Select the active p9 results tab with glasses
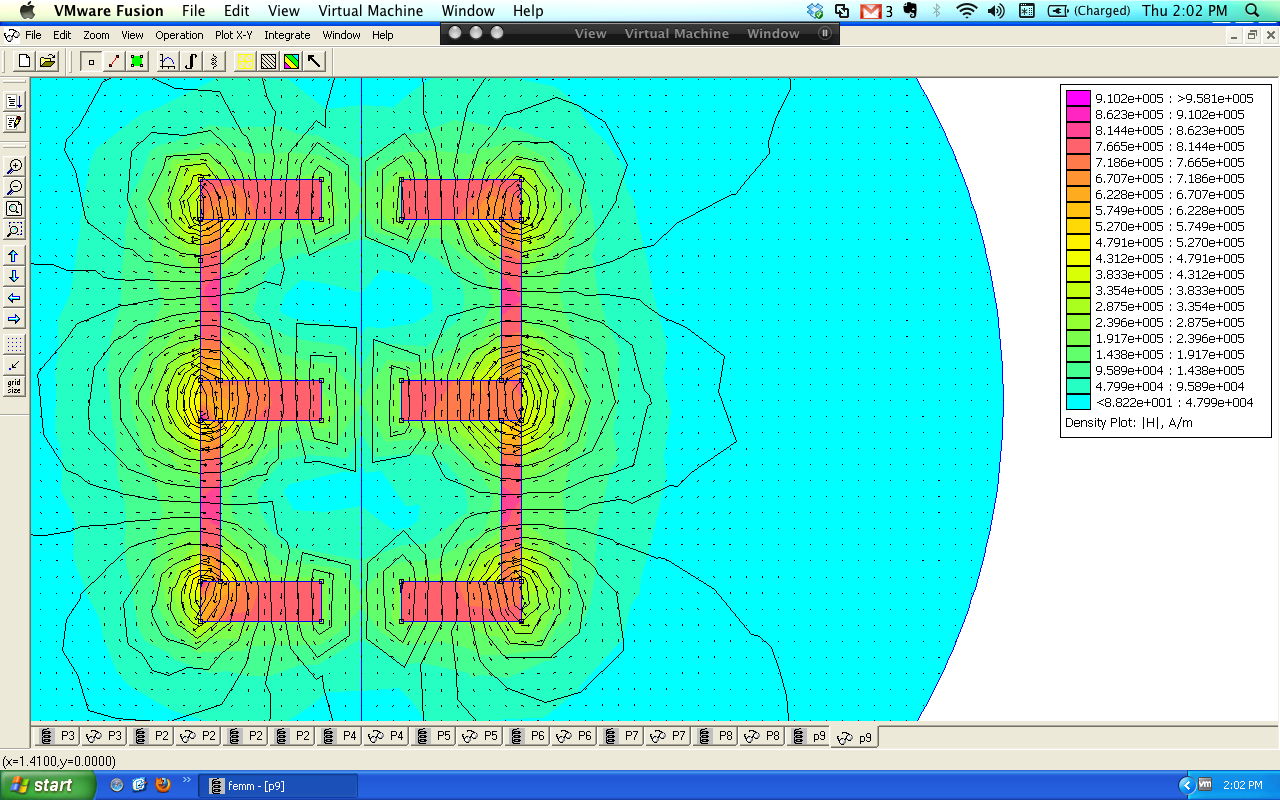Viewport: 1280px width, 800px height. point(855,737)
